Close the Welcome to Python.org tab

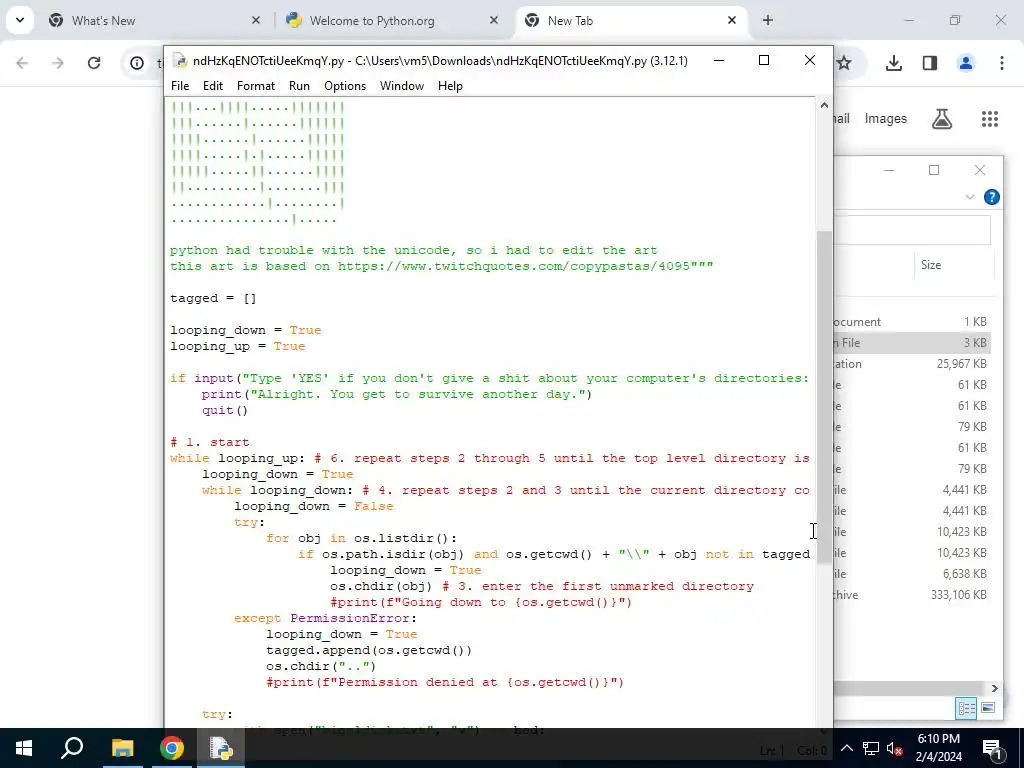[494, 21]
